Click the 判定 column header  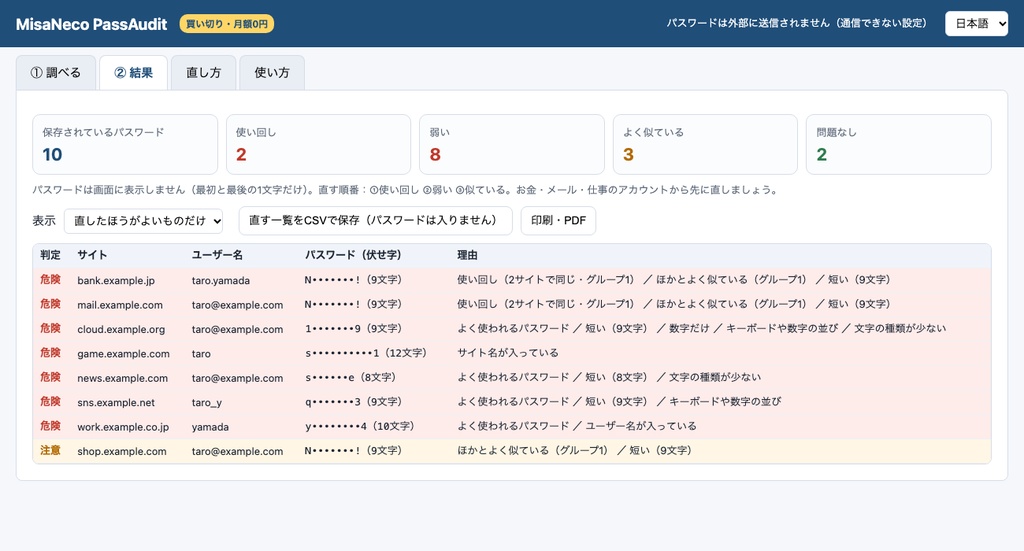tap(50, 255)
